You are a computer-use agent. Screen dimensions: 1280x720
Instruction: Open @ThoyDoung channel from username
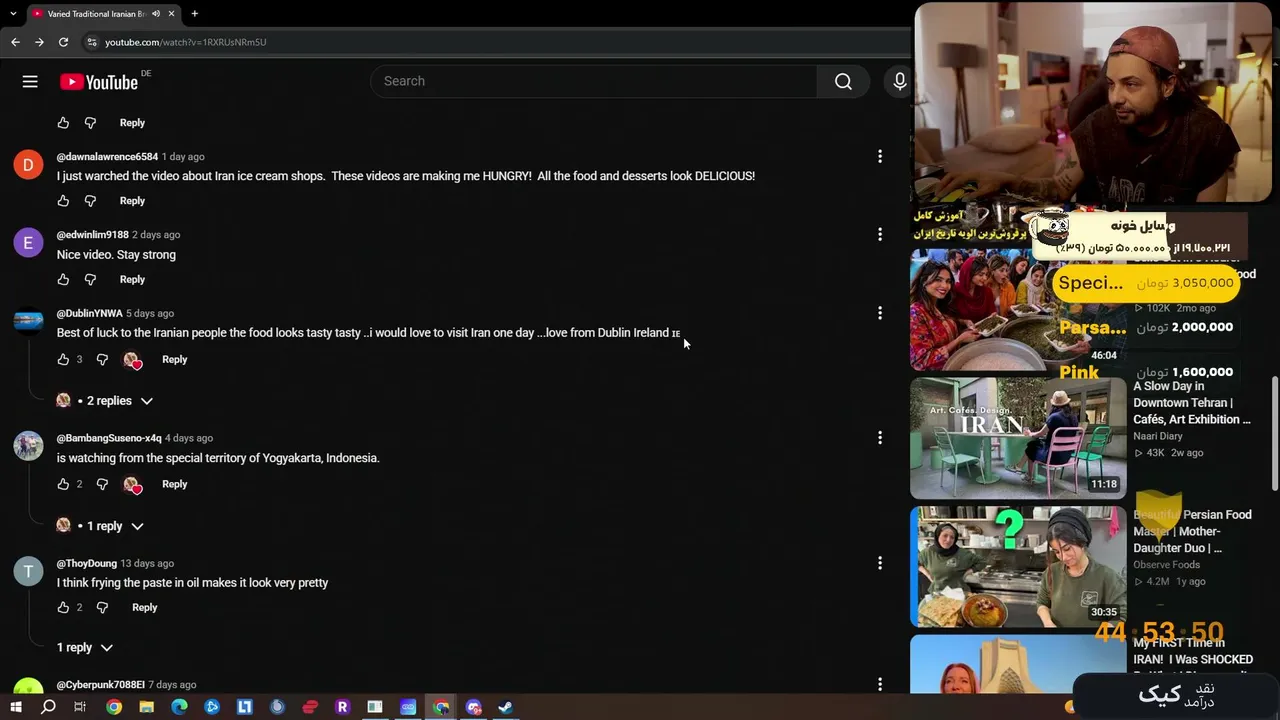click(x=87, y=564)
